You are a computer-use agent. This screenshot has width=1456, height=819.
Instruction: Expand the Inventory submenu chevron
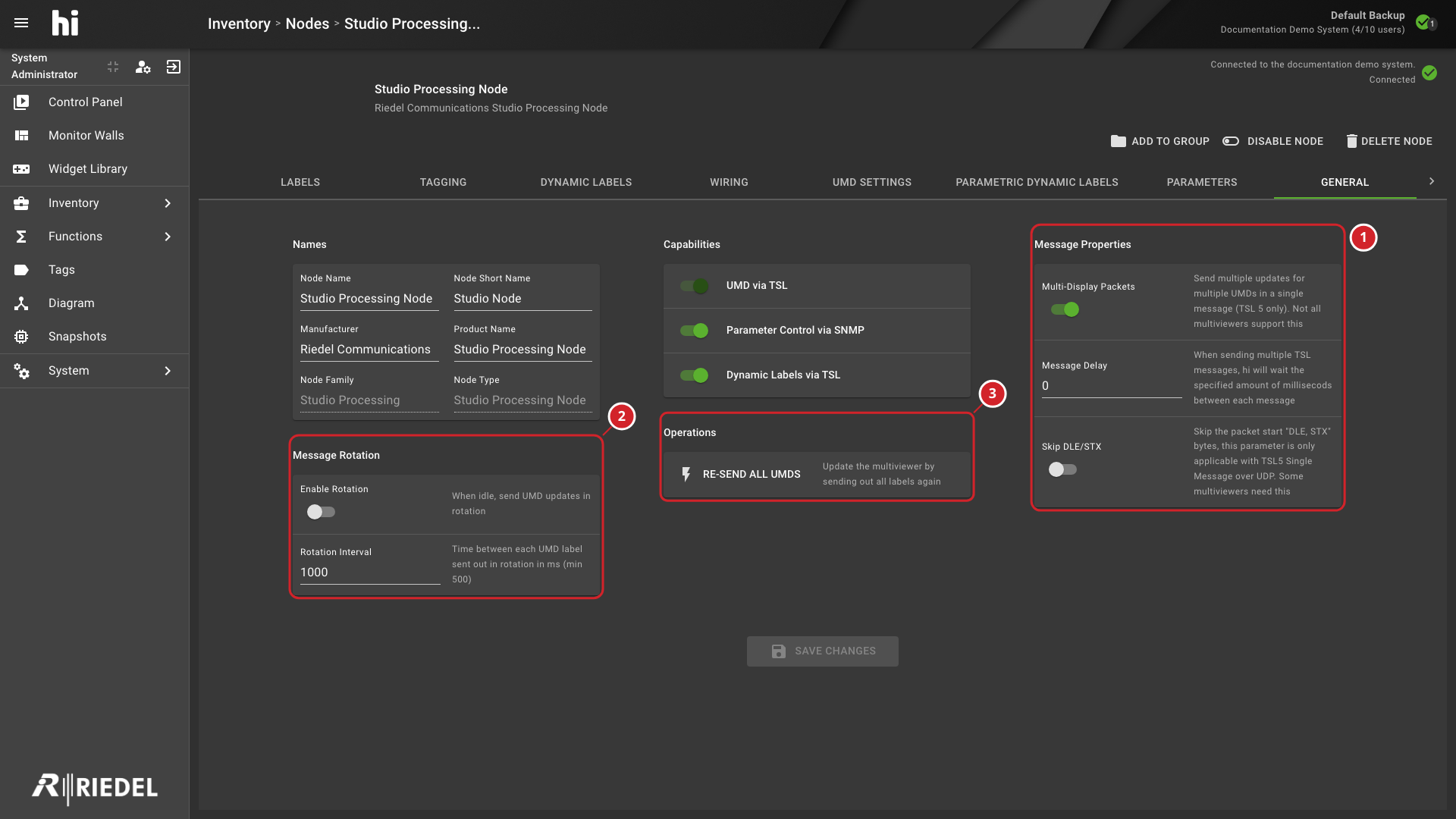[x=168, y=202]
